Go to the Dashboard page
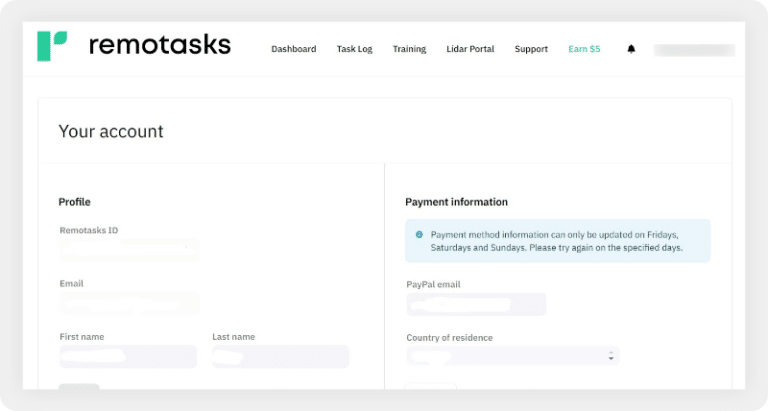 click(293, 49)
